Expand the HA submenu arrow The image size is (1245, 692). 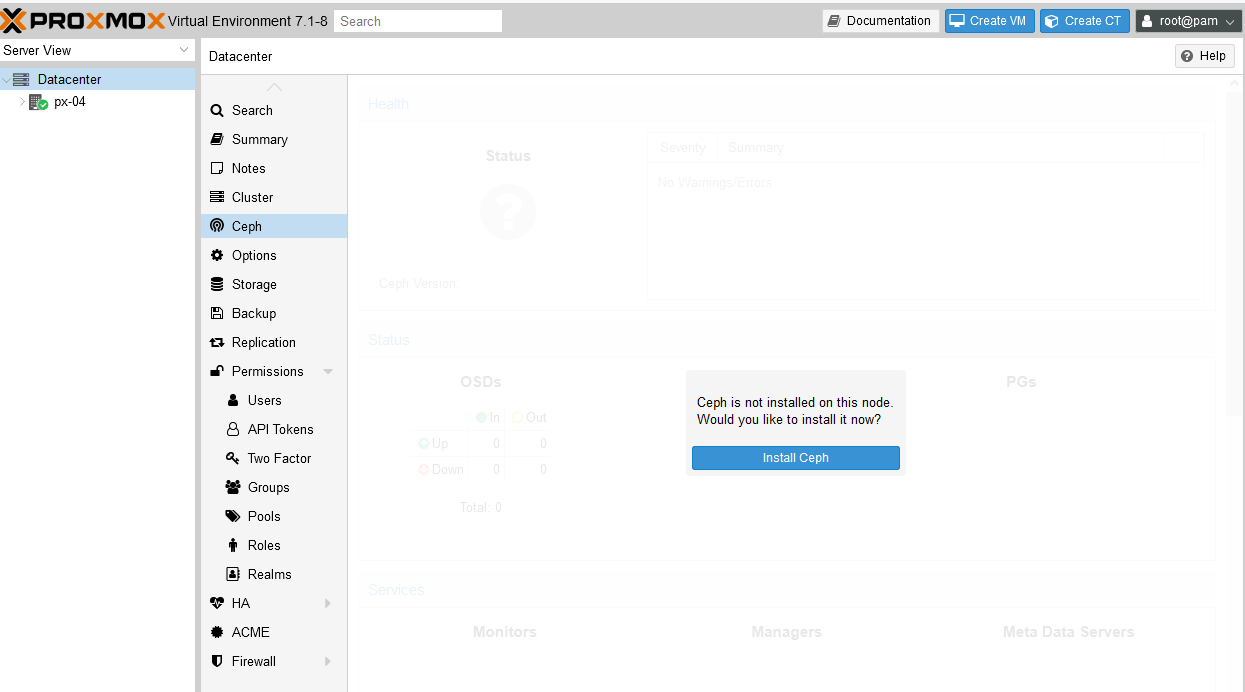(x=328, y=603)
